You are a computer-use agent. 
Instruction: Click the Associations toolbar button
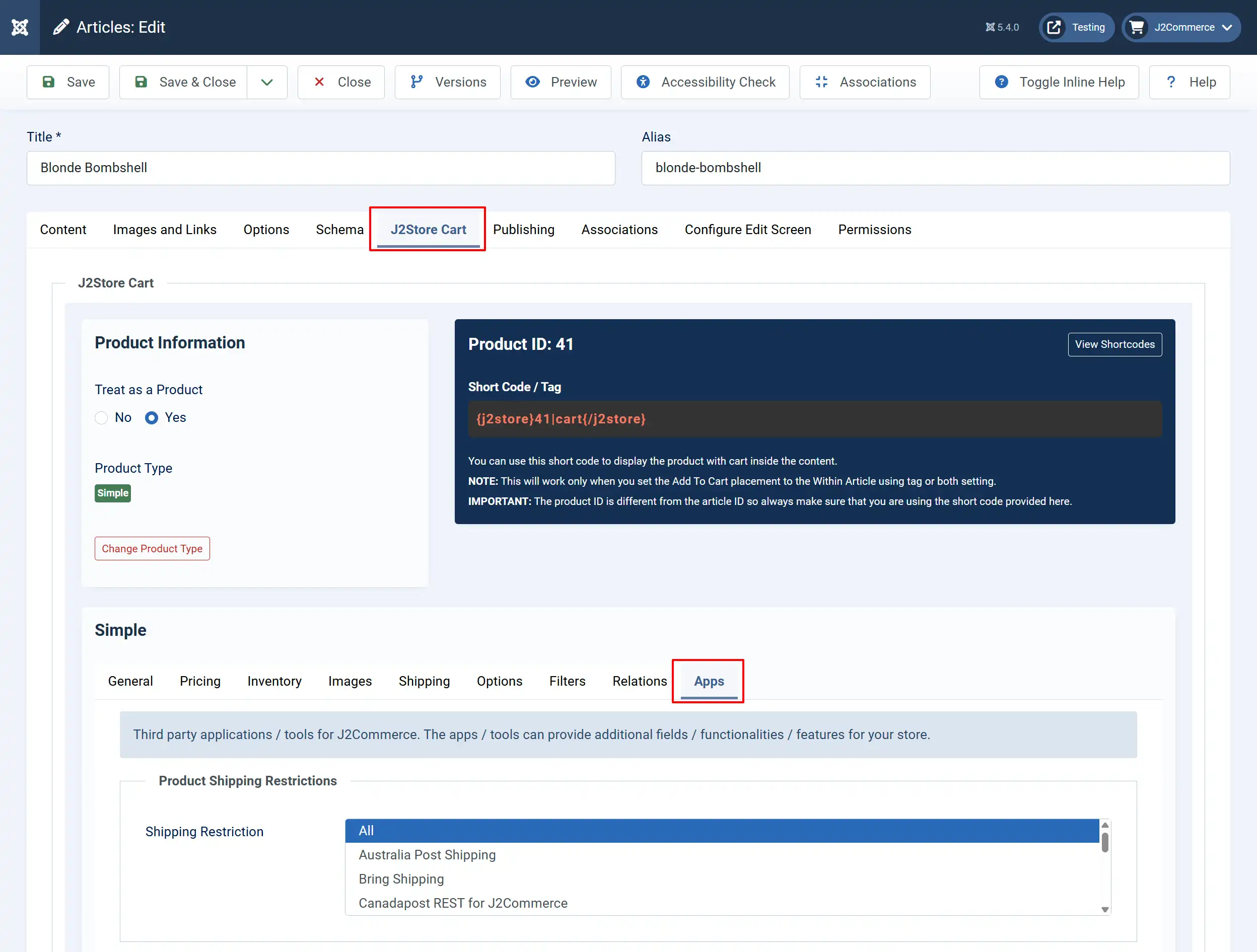point(864,82)
